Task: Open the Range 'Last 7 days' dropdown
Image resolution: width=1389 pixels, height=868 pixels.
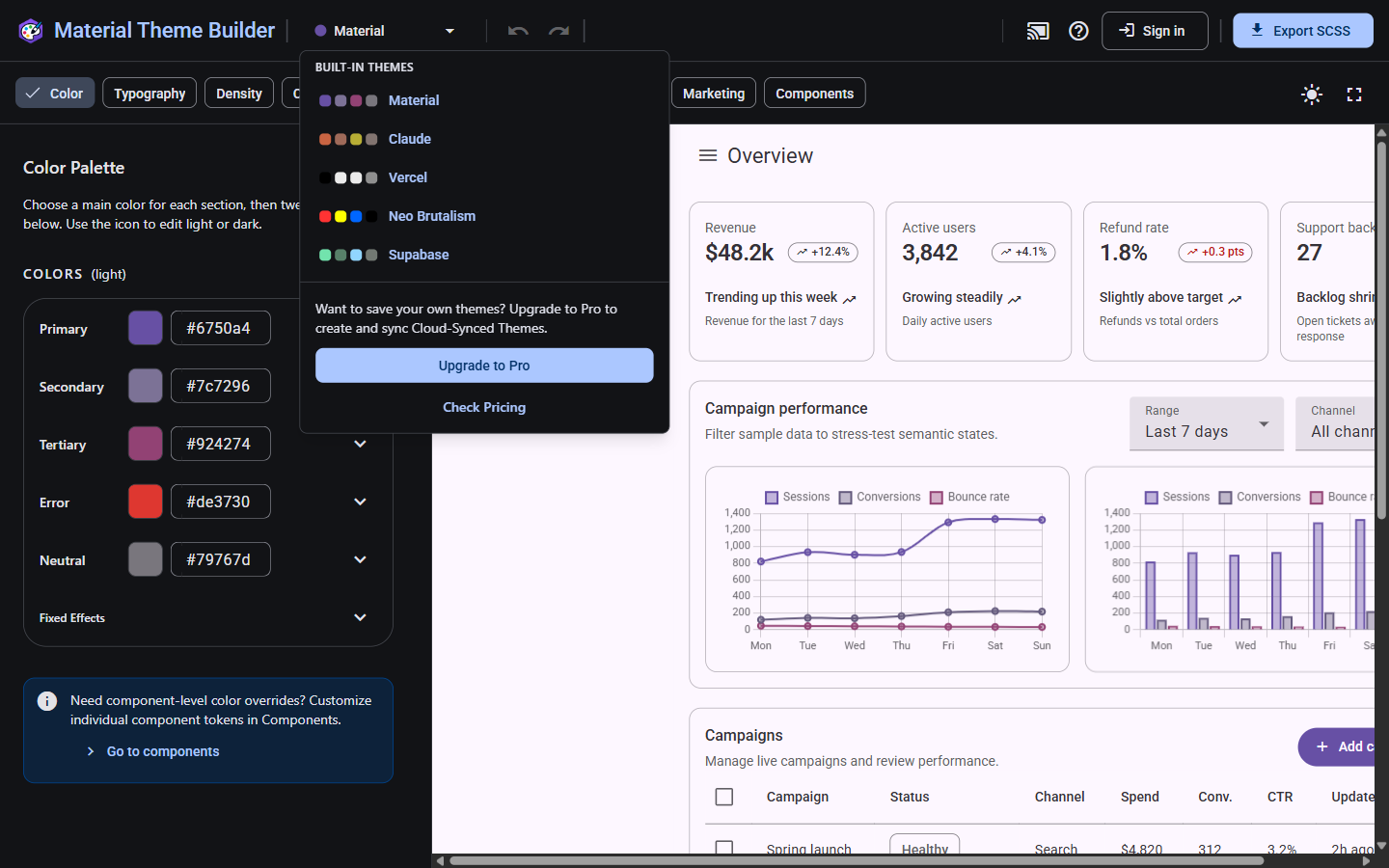Action: 1207,423
